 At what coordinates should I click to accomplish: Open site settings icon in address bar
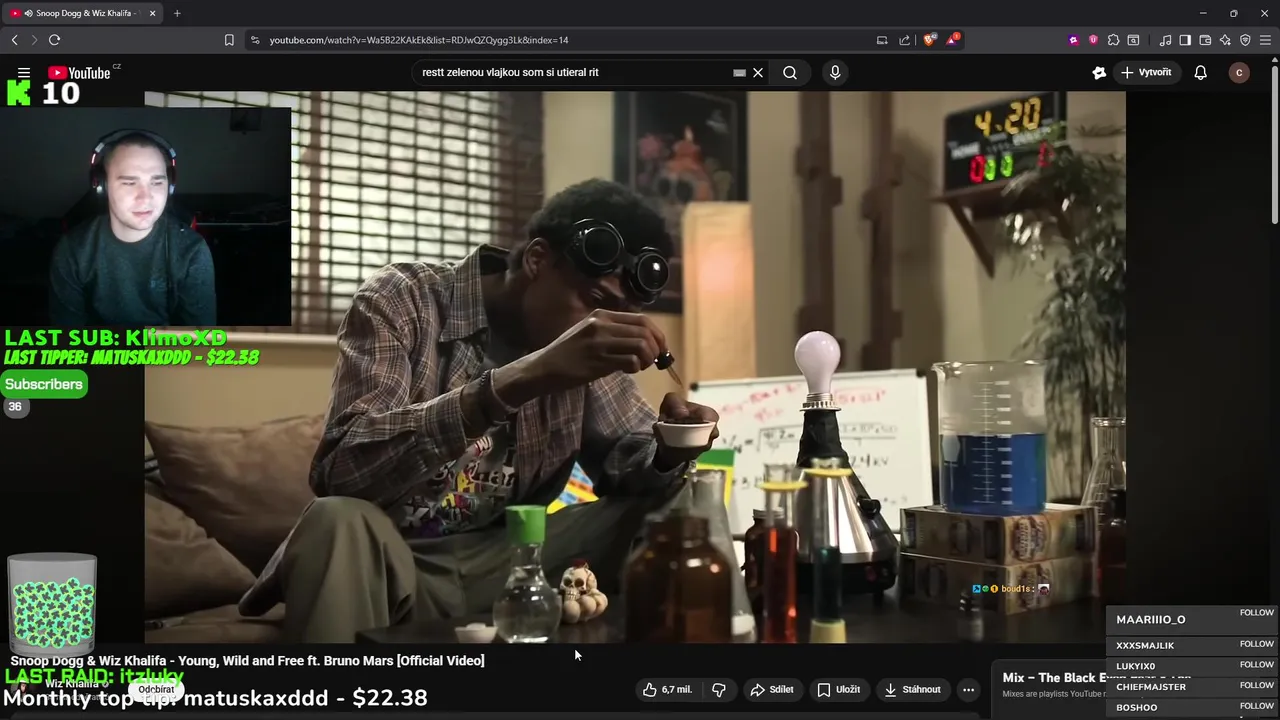pos(255,40)
